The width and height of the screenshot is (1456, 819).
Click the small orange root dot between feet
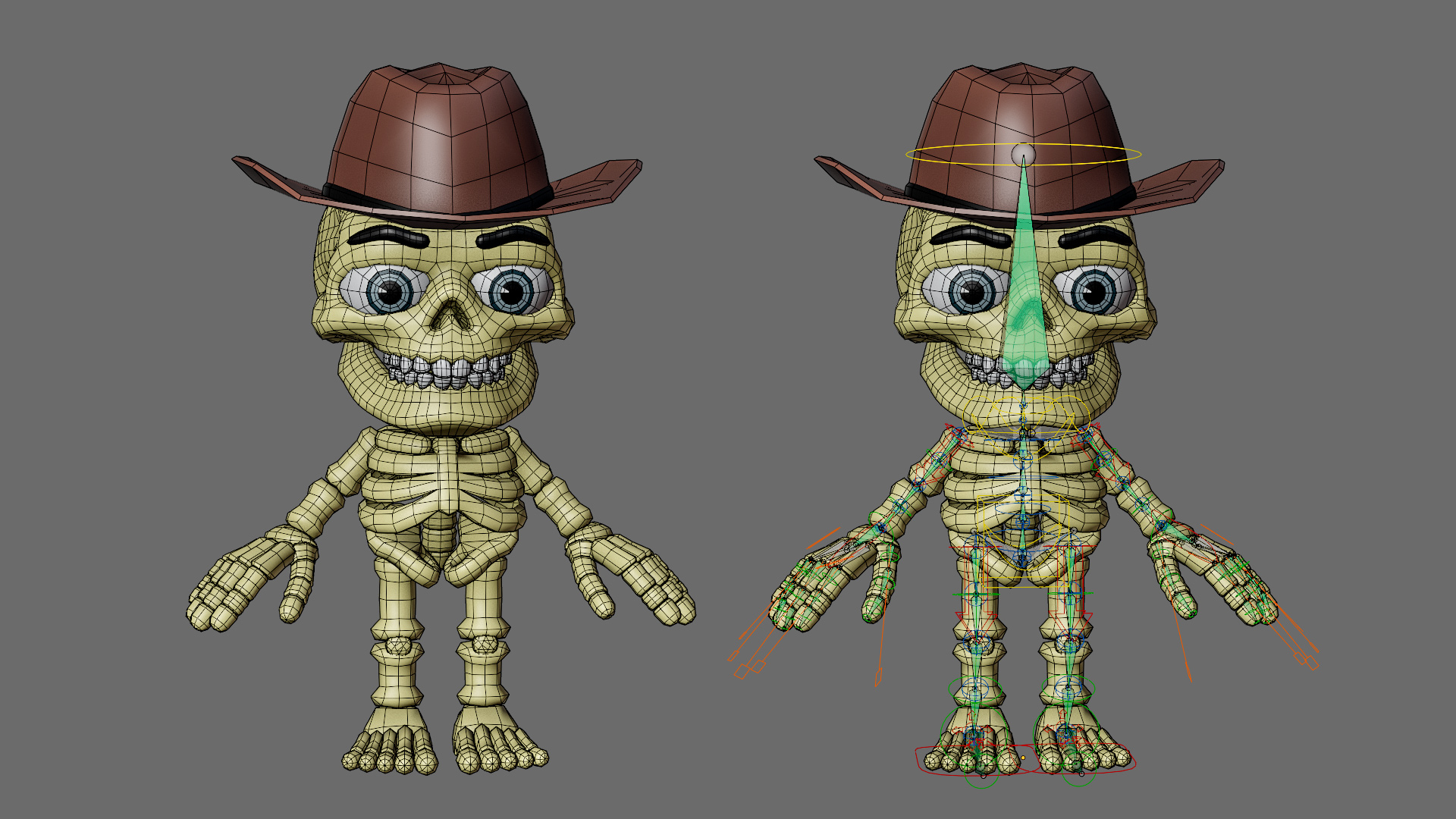[x=1023, y=757]
